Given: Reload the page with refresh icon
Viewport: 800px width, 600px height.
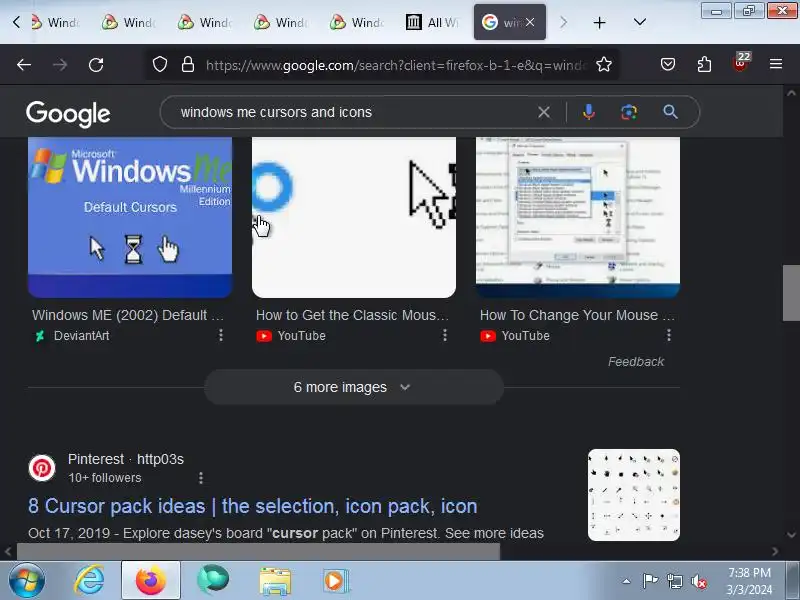Looking at the screenshot, I should pos(96,65).
